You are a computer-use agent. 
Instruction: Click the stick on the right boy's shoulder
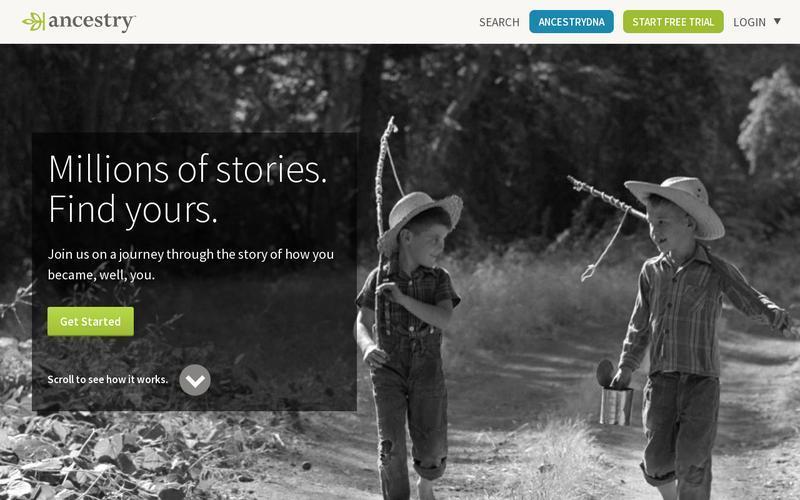click(606, 196)
